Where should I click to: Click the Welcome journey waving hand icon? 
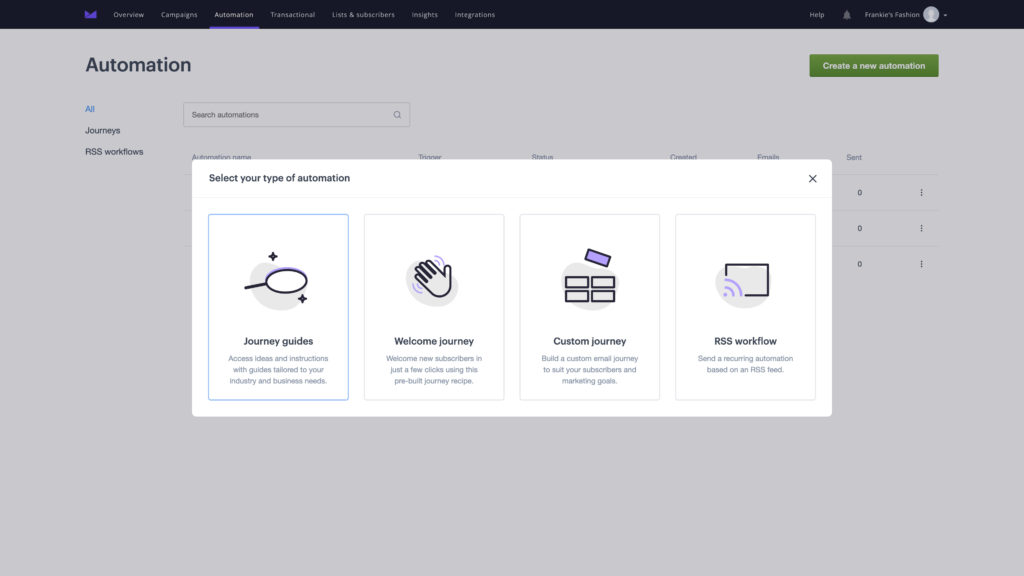click(433, 278)
